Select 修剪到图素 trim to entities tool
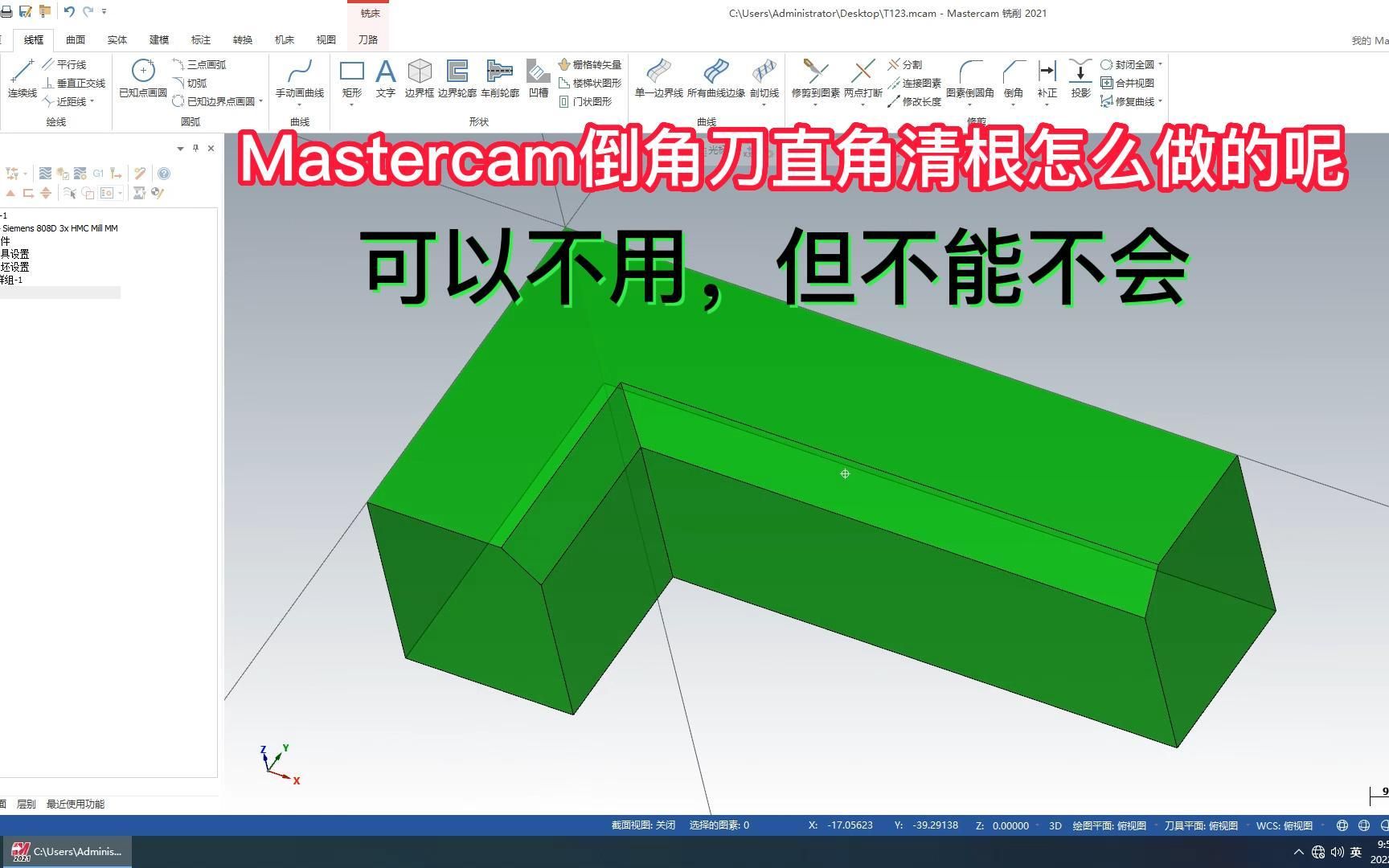 816,77
